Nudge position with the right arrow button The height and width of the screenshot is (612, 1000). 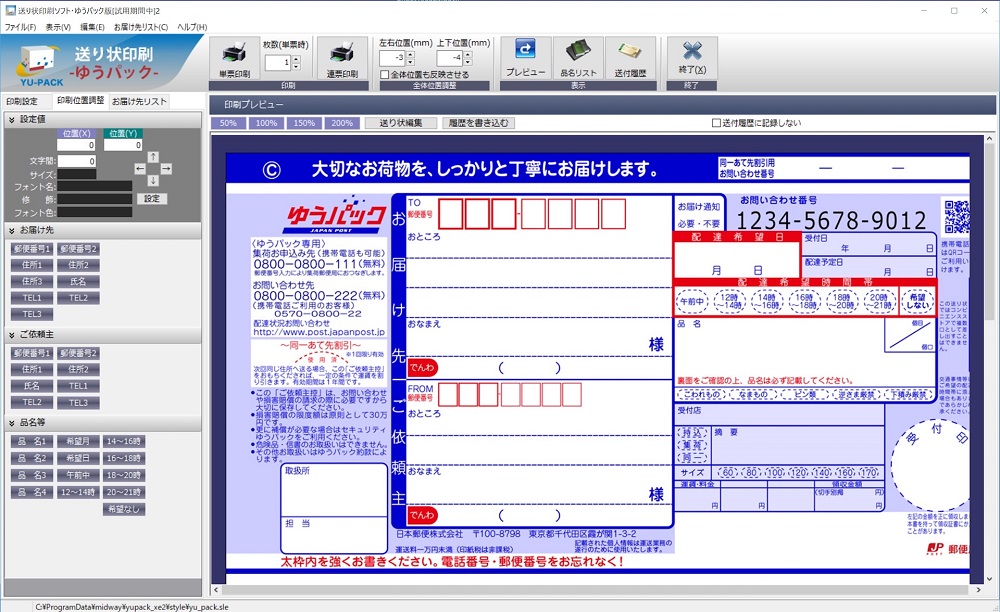[166, 168]
